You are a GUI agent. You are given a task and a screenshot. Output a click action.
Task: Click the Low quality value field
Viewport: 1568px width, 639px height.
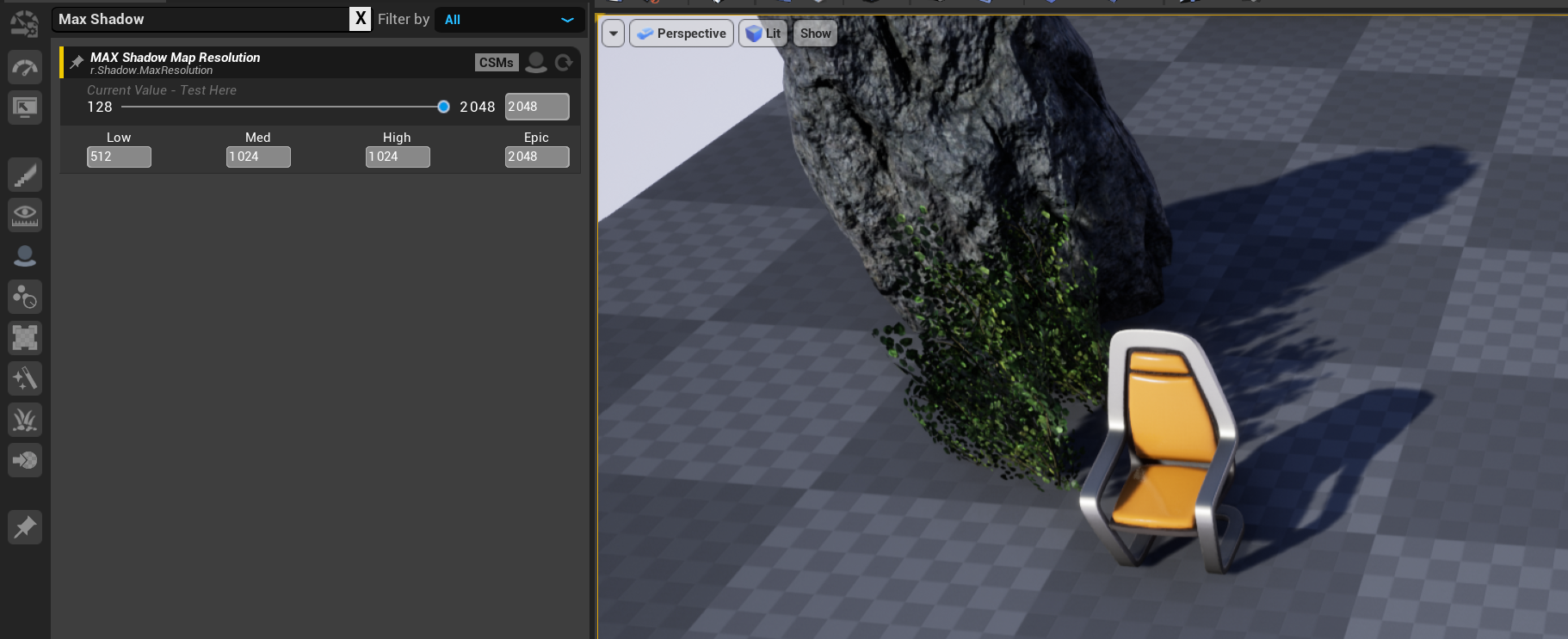click(119, 157)
